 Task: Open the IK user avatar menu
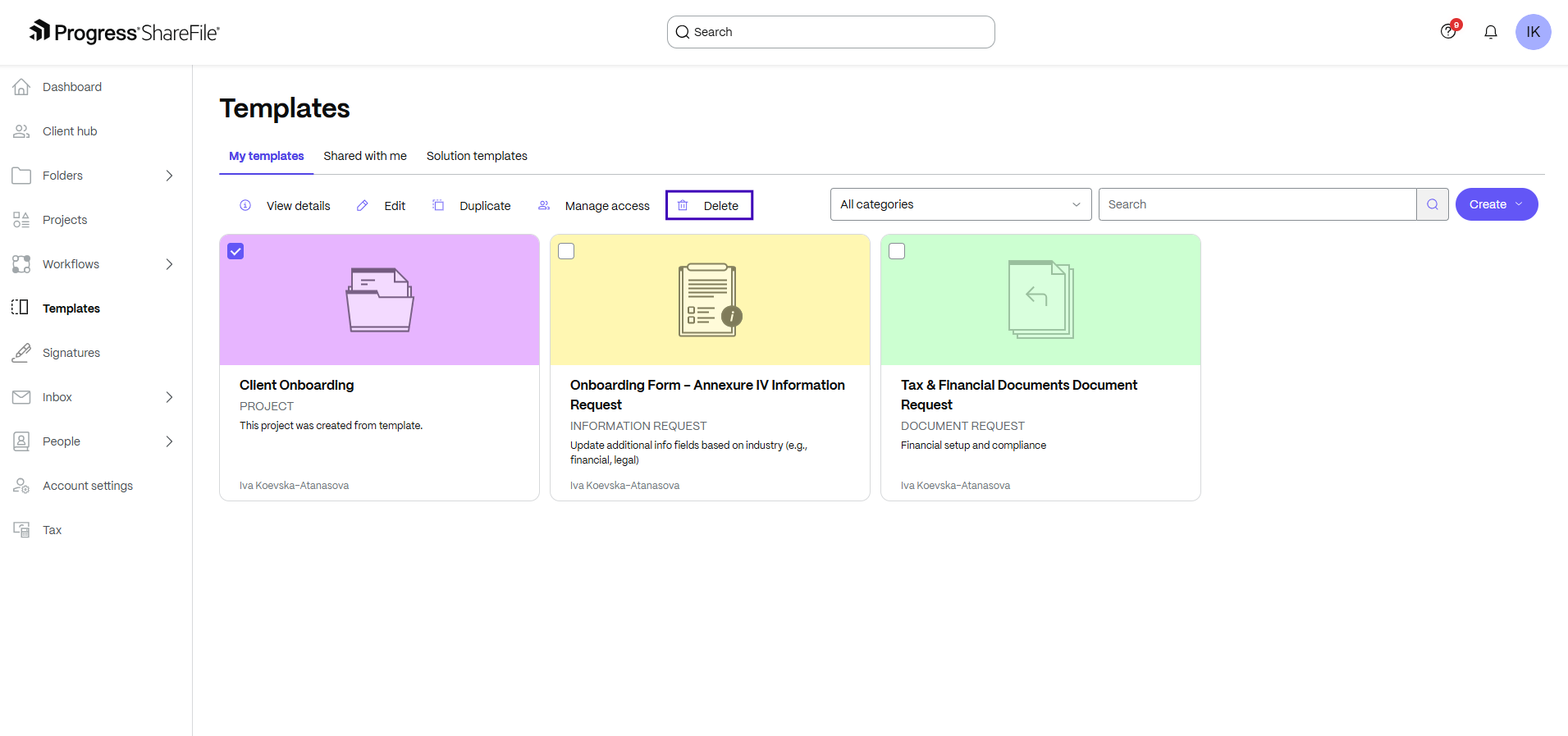click(1533, 32)
